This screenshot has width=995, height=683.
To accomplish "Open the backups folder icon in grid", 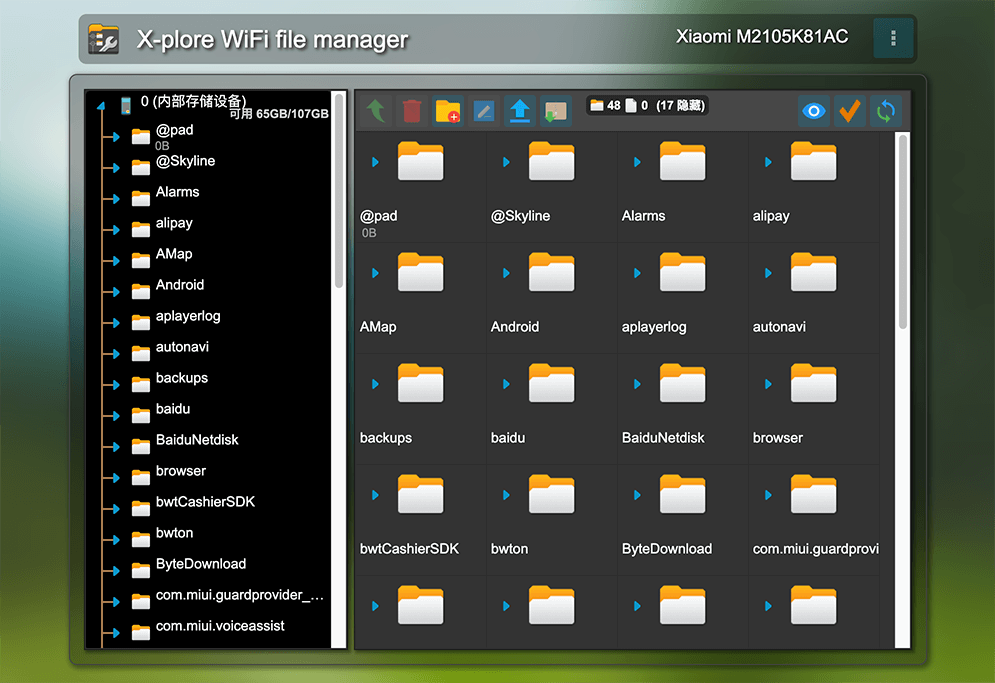I will point(420,383).
